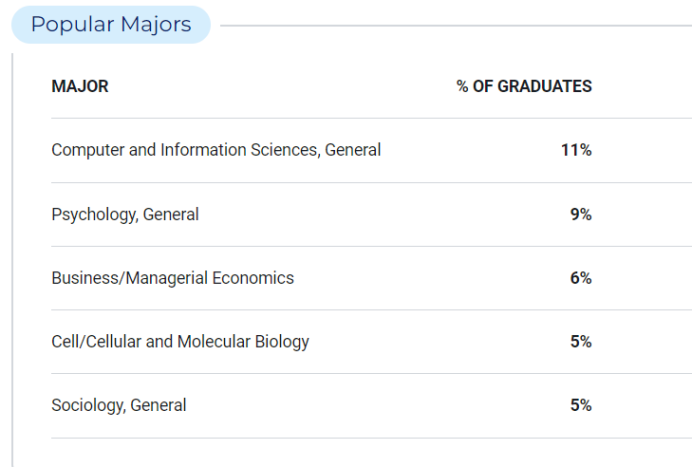Click the word Economics in third row

pos(253,278)
